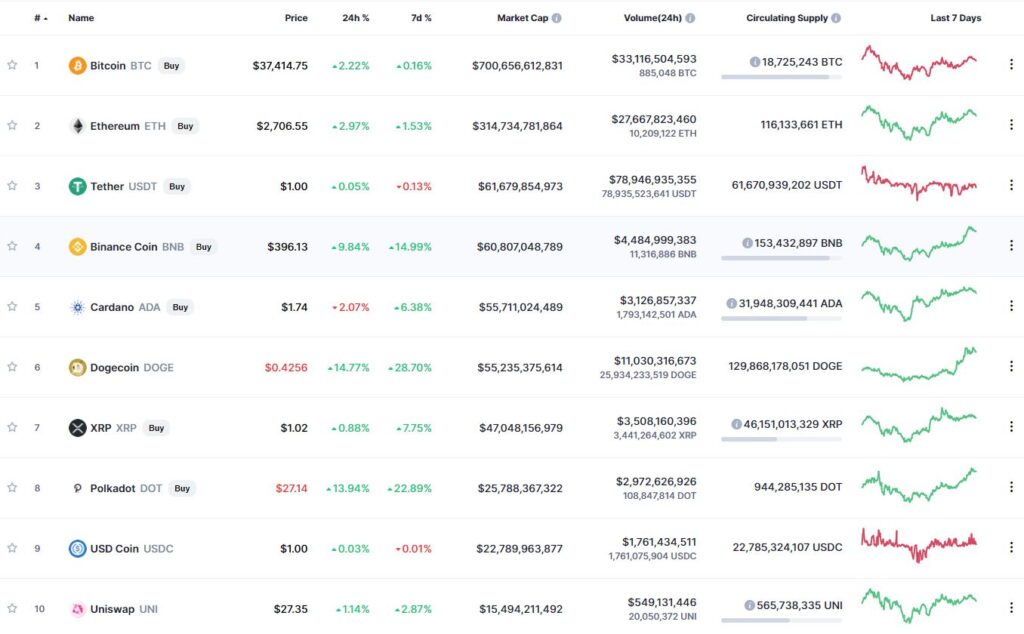Open the Uniswap UNI coin page link

click(x=124, y=609)
